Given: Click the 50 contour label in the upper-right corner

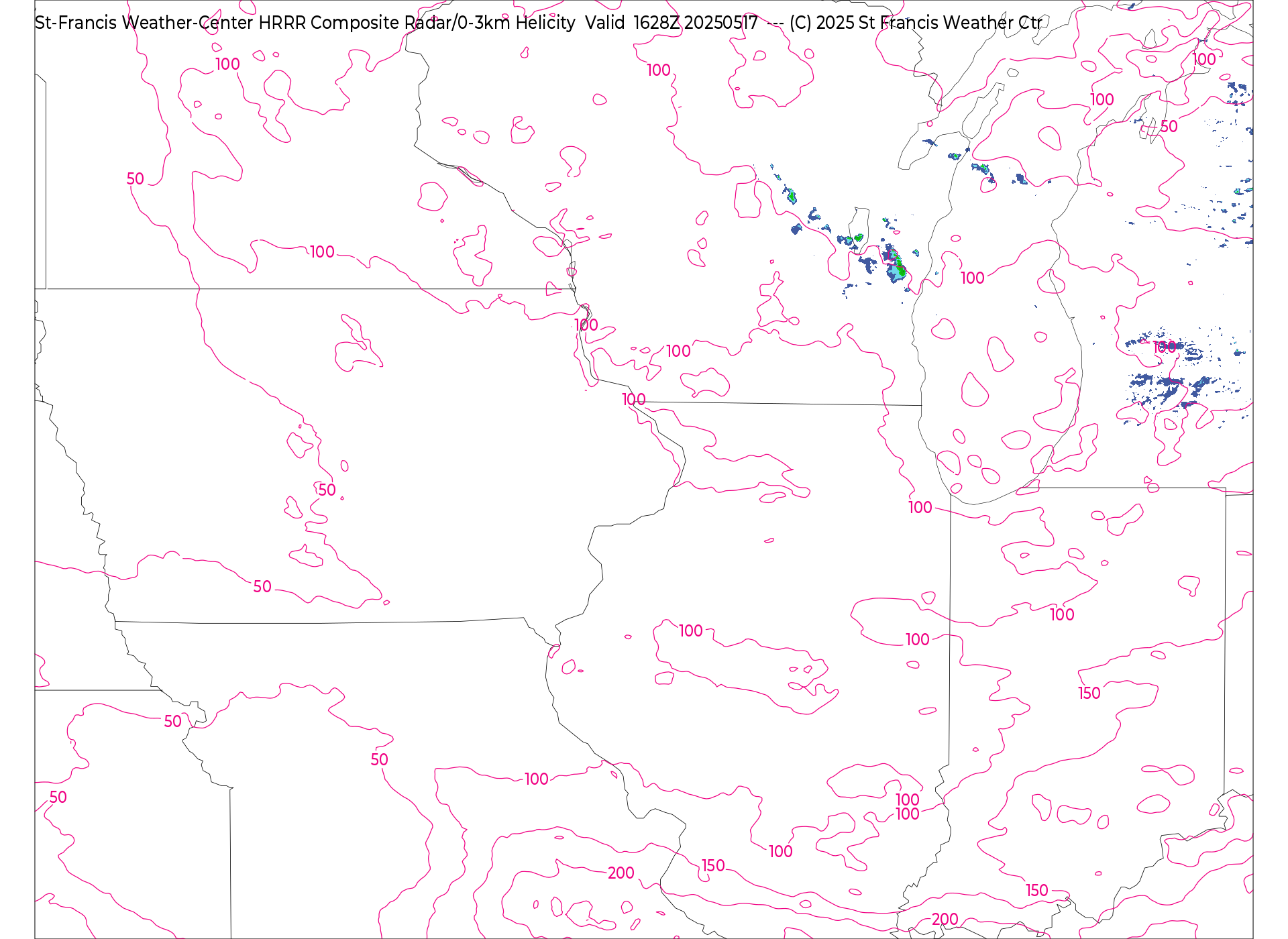Looking at the screenshot, I should tap(1169, 126).
